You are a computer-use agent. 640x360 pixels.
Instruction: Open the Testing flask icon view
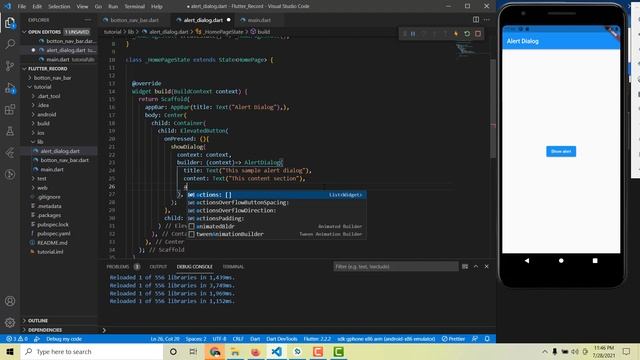pyautogui.click(x=10, y=131)
